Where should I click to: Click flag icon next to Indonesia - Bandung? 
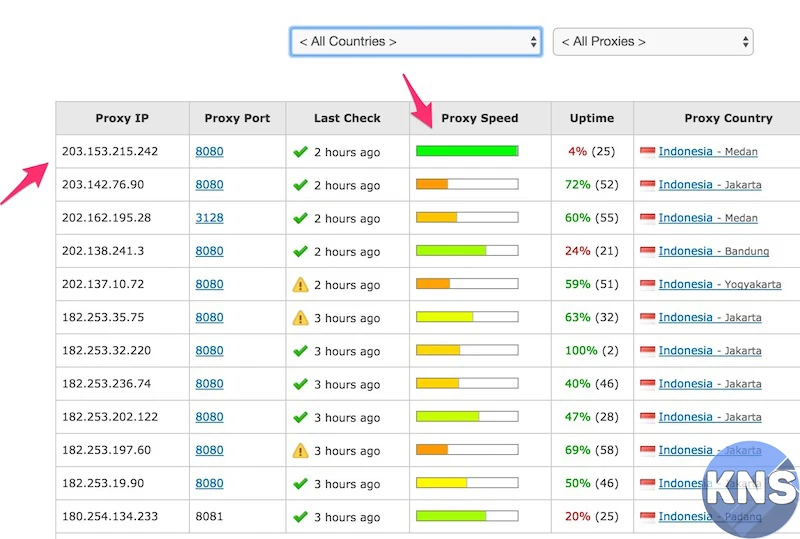647,251
